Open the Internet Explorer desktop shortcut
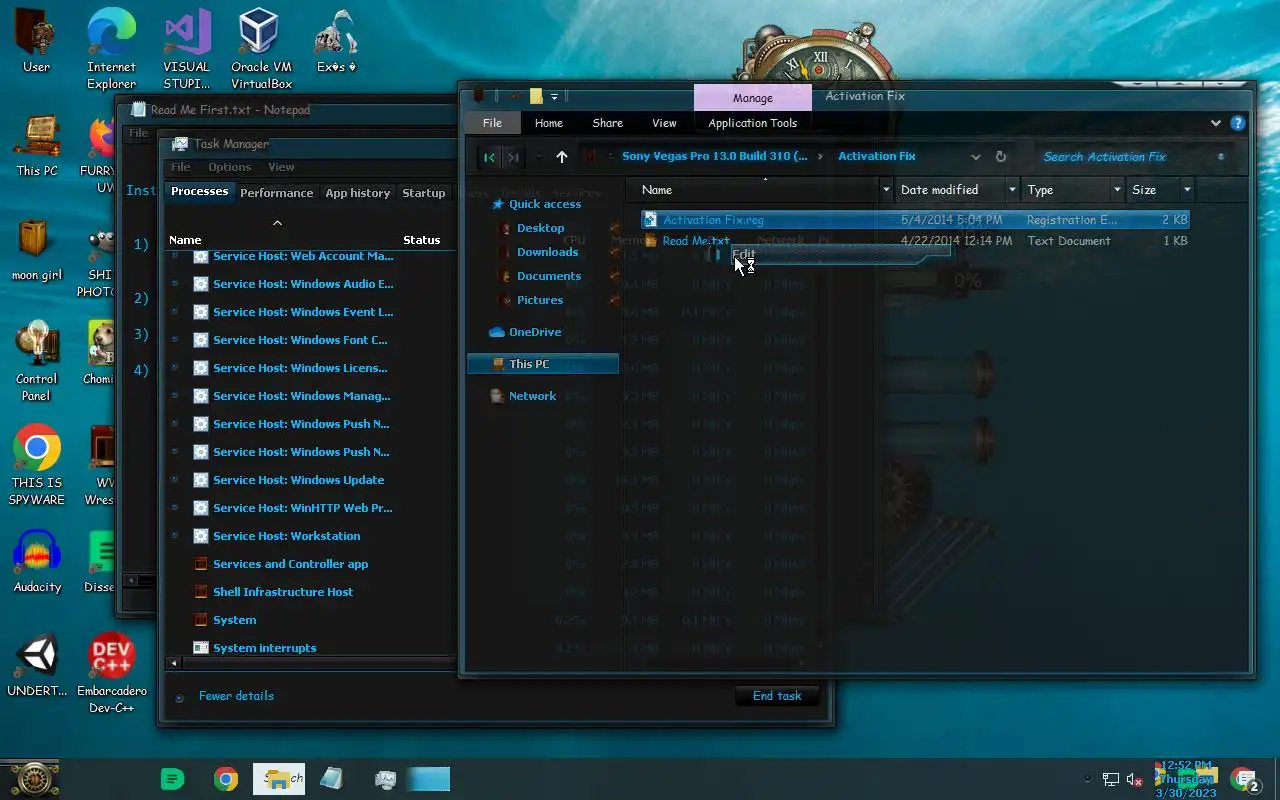1280x800 pixels. click(x=111, y=49)
